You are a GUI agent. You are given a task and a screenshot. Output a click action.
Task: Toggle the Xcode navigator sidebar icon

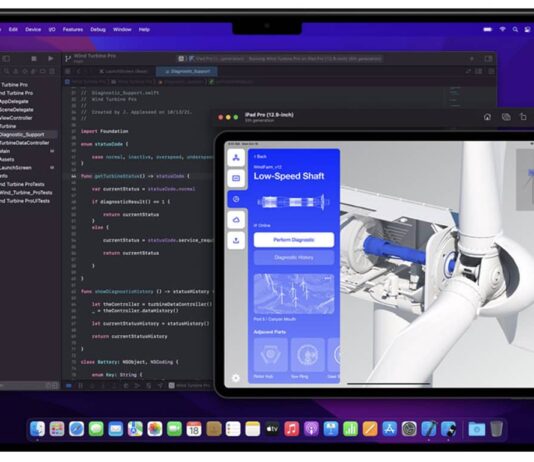(6, 59)
